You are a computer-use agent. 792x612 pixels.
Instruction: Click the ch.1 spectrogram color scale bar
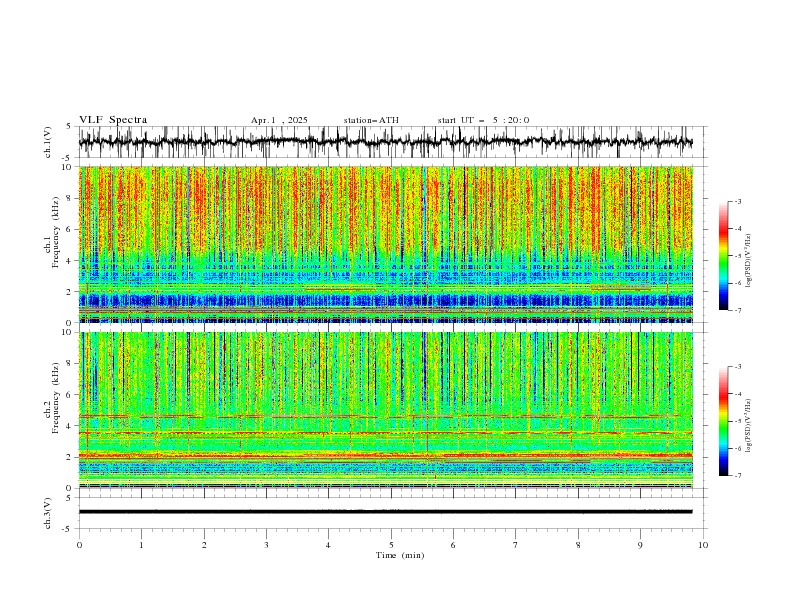(x=724, y=256)
